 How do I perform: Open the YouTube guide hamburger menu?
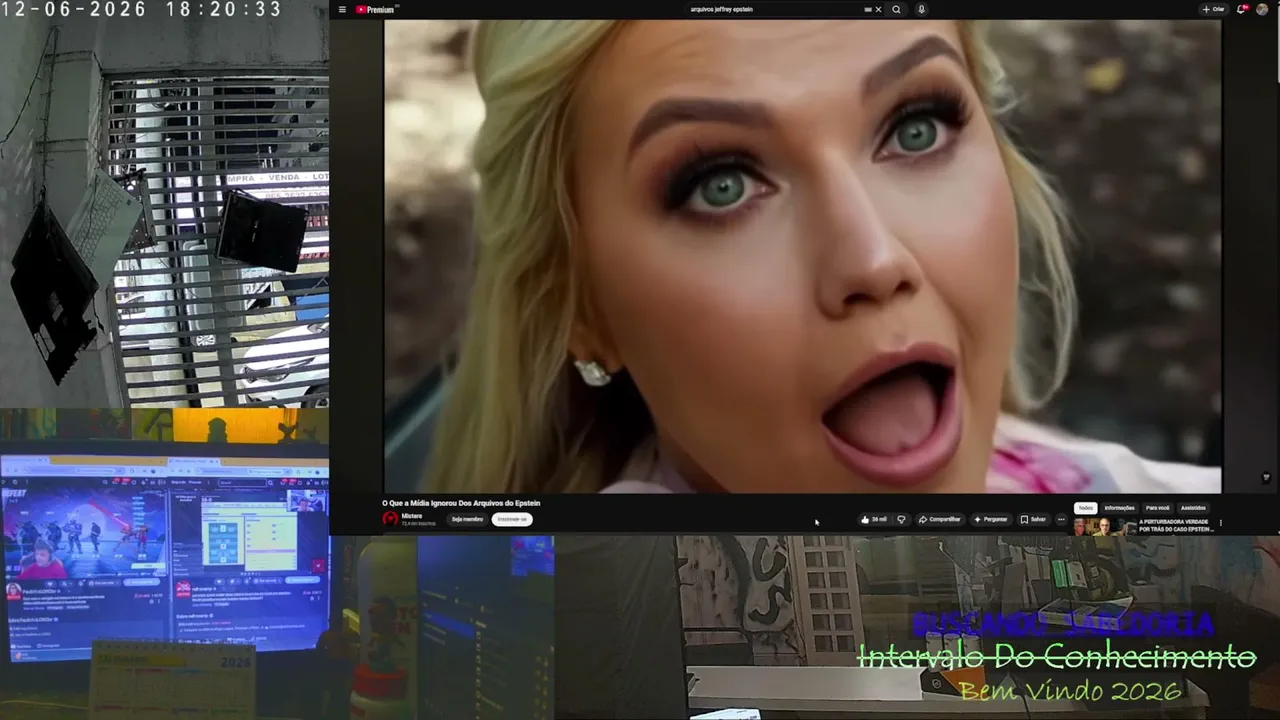(342, 10)
